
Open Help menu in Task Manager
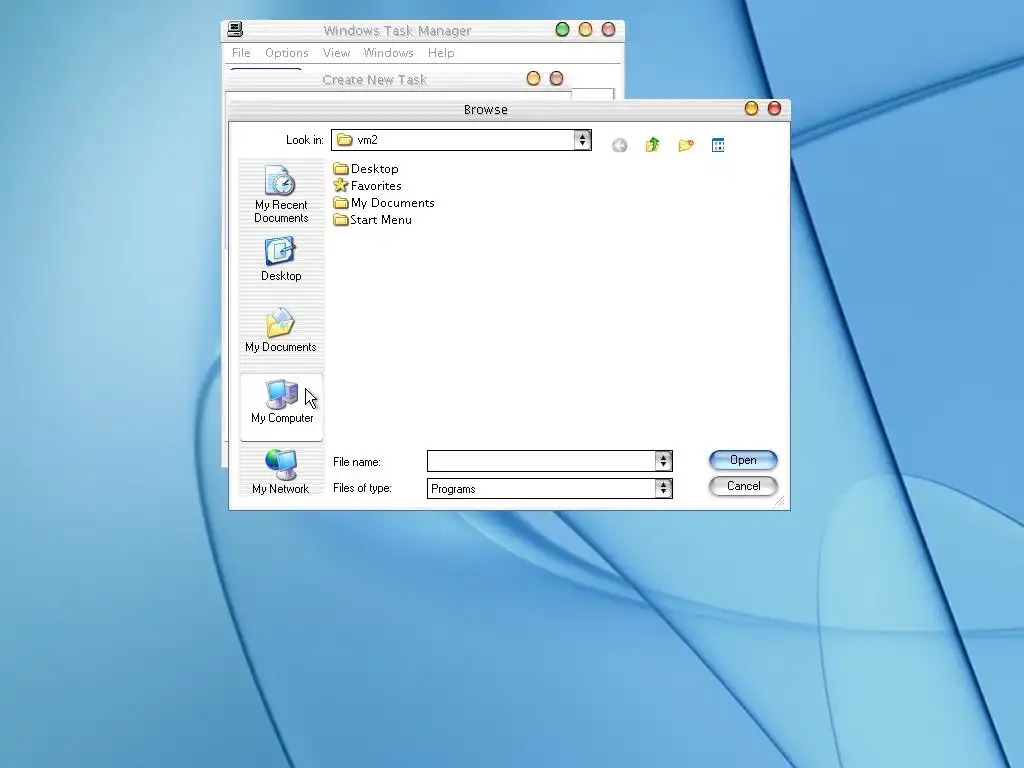[x=441, y=53]
